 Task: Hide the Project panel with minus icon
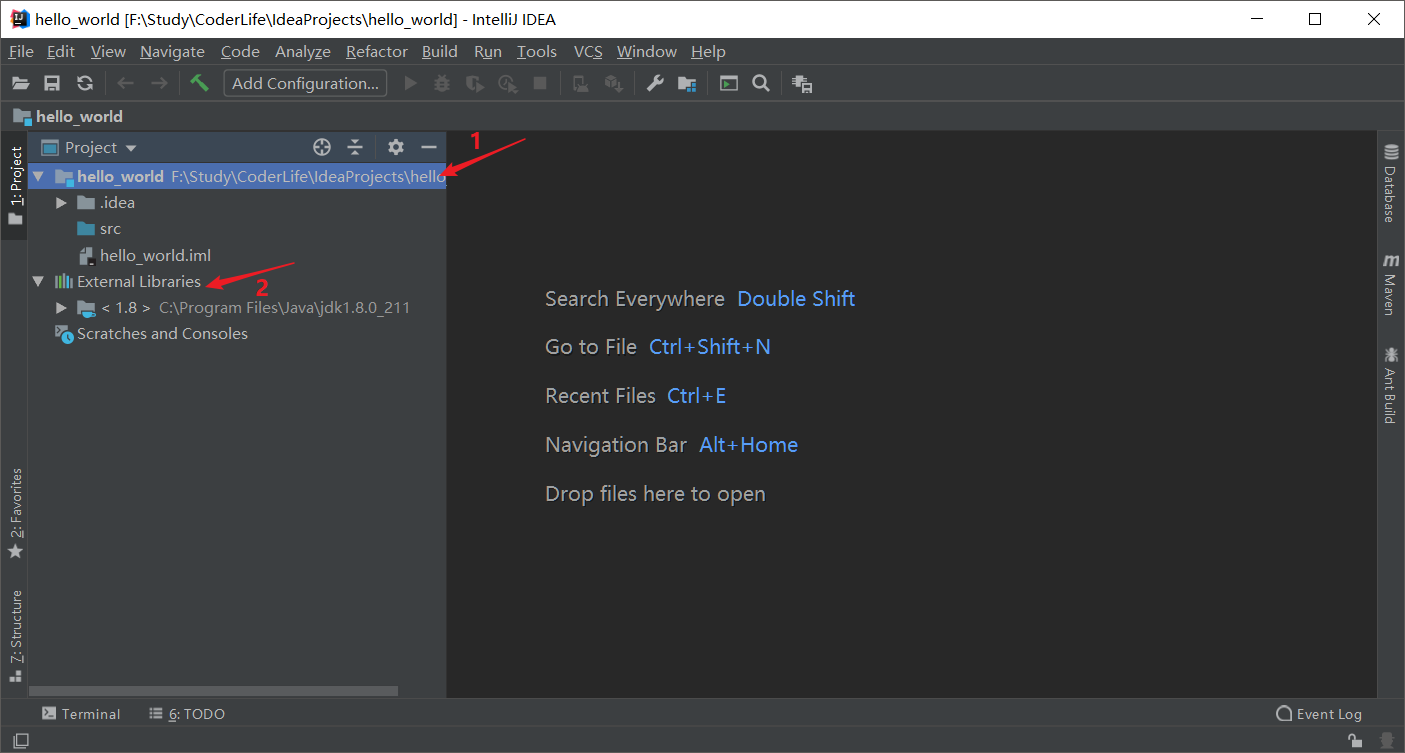[x=429, y=147]
